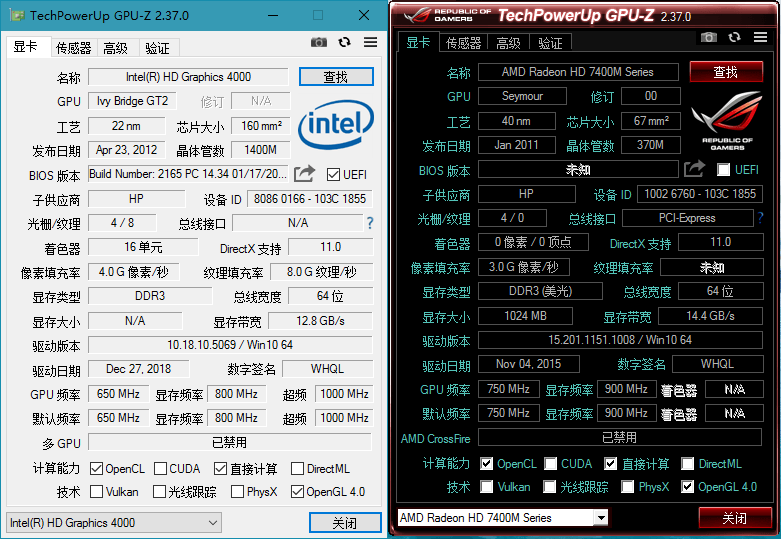Image resolution: width=781 pixels, height=539 pixels.
Task: Enable the CUDA checkbox in the ROG window
Action: click(550, 464)
